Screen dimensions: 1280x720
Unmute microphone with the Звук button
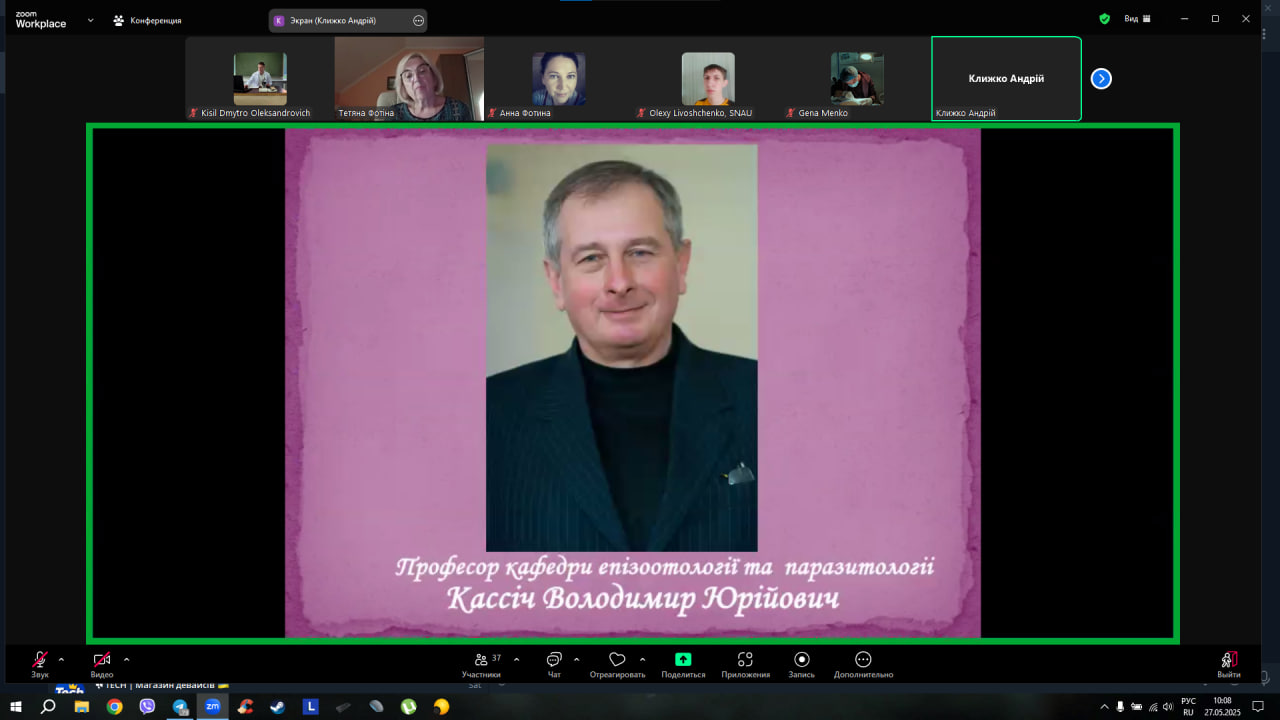tap(40, 660)
